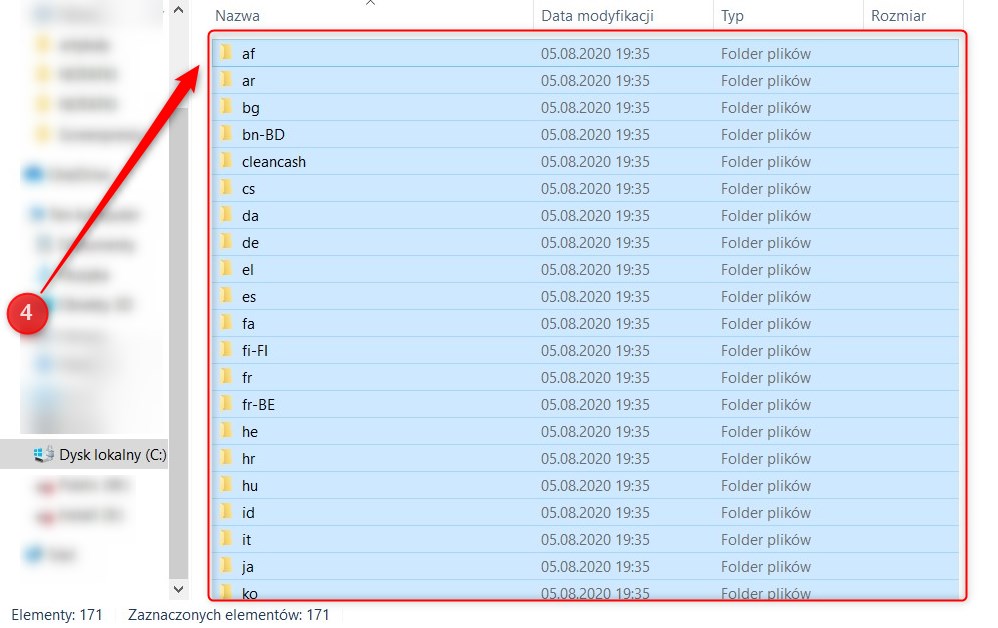998x628 pixels.
Task: Click the folder icon next to af
Action: (226, 53)
